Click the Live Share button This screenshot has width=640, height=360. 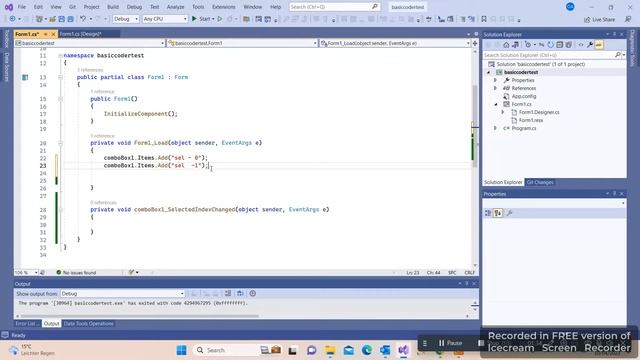click(x=599, y=19)
